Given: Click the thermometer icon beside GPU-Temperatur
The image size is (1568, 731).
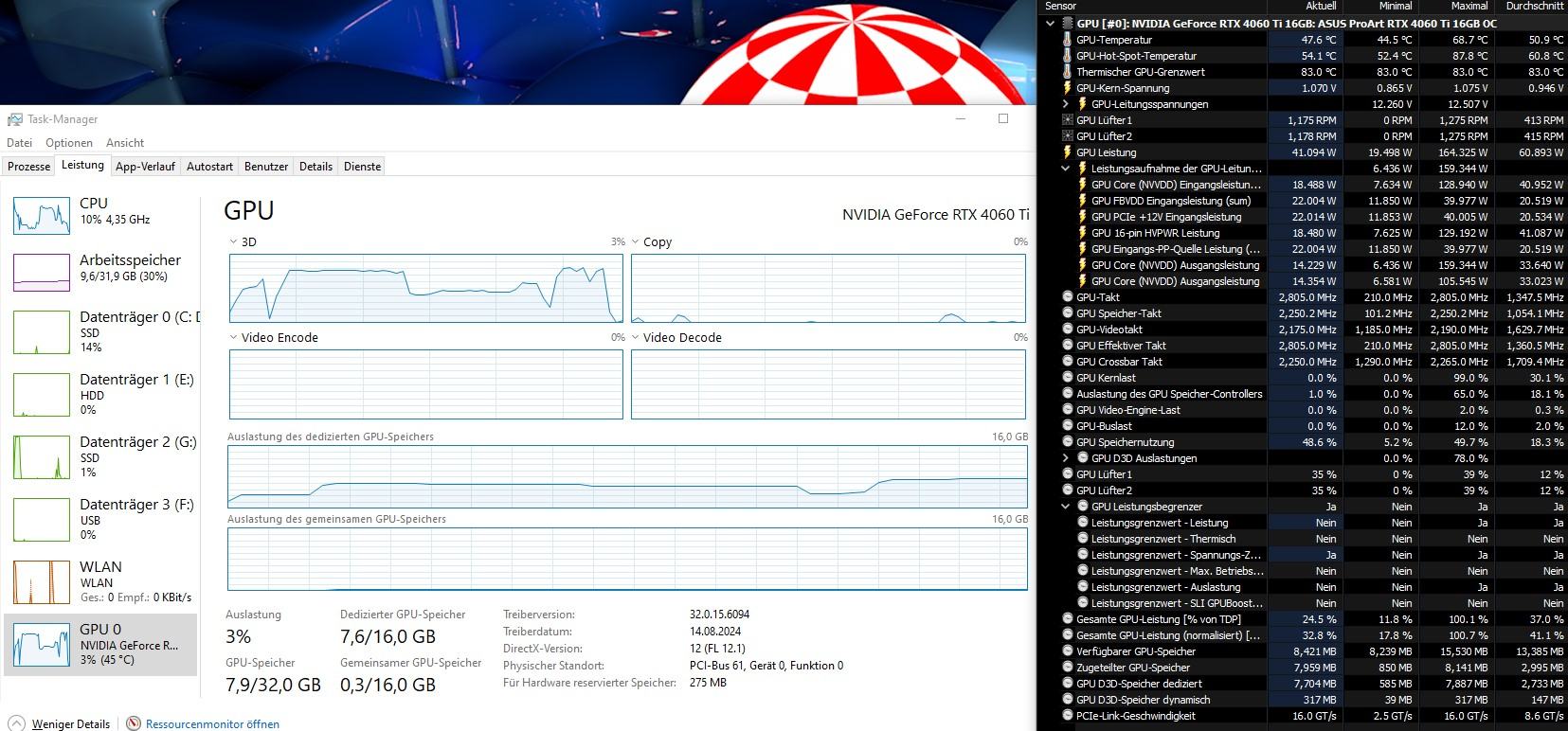Looking at the screenshot, I should point(1068,40).
